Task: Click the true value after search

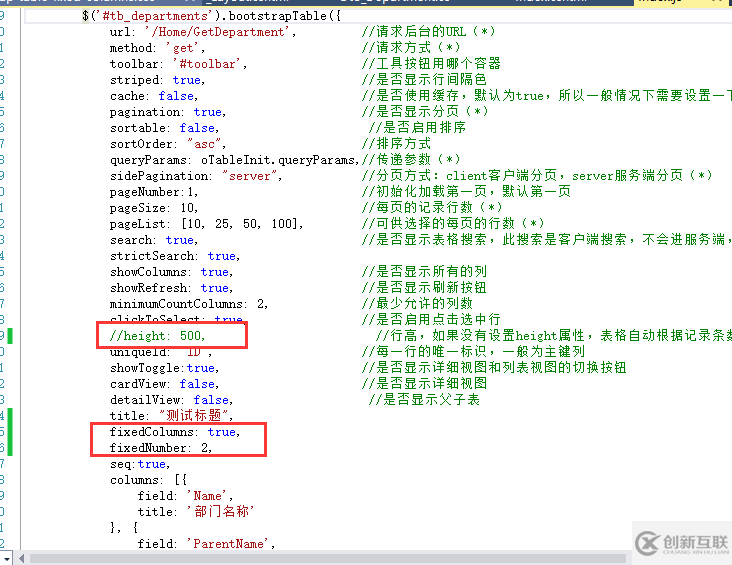Action: tap(179, 240)
